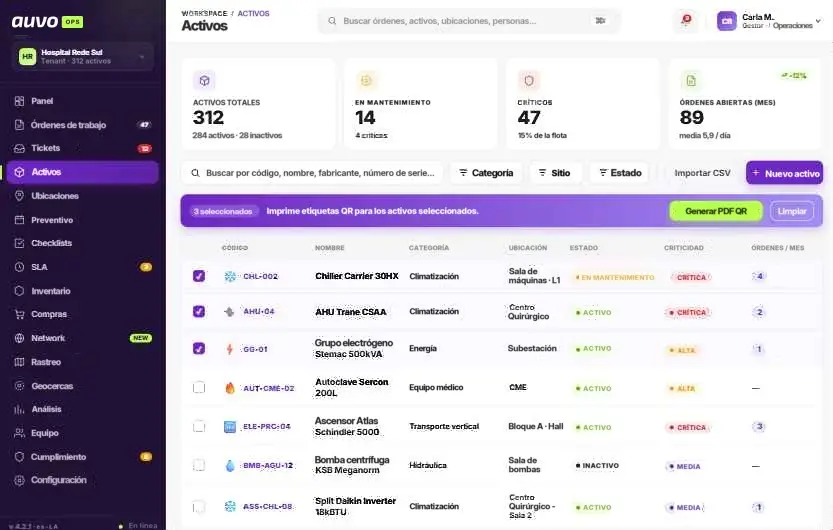The height and width of the screenshot is (530, 833).
Task: Click the Configuración gear icon
Action: [x=20, y=480]
